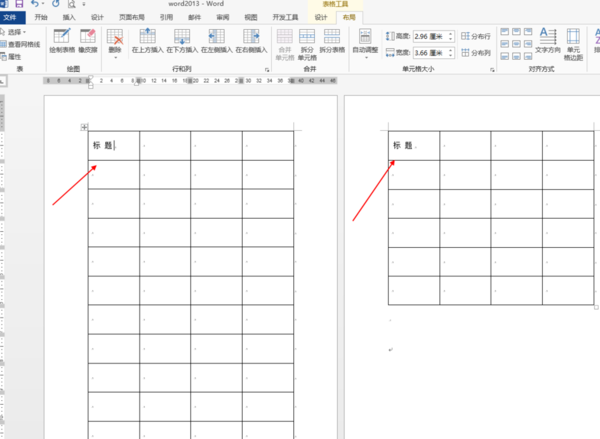Open the 行和列 group dialog launcher
600x439 pixels.
pos(267,70)
